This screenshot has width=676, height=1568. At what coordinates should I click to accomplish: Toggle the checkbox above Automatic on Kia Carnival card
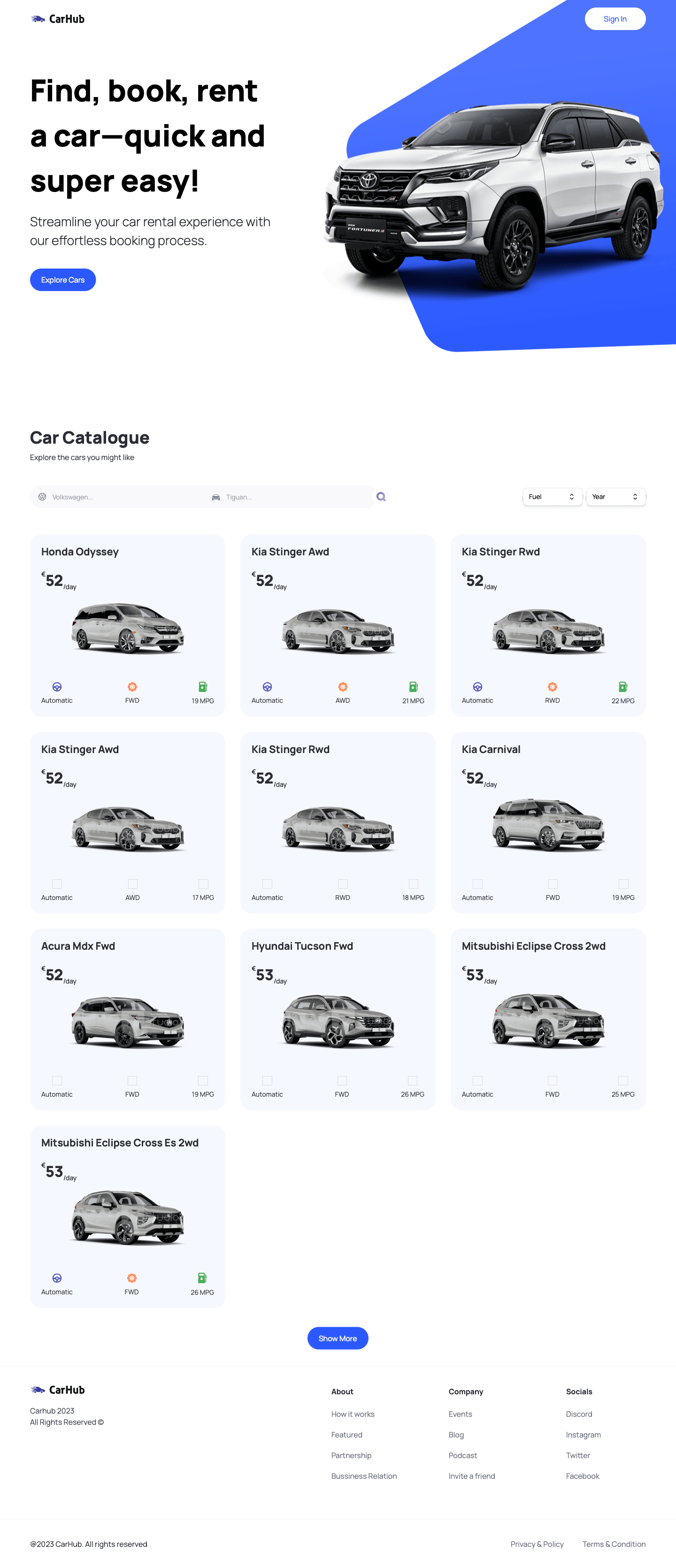point(477,883)
